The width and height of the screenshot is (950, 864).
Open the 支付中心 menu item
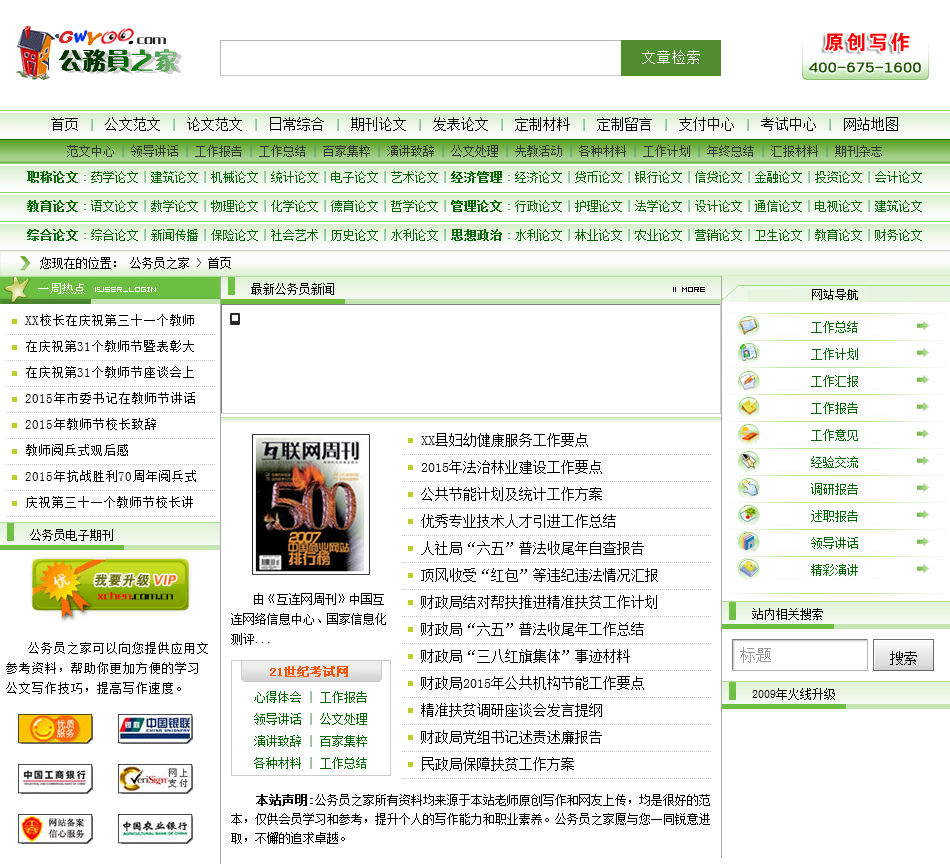click(706, 124)
